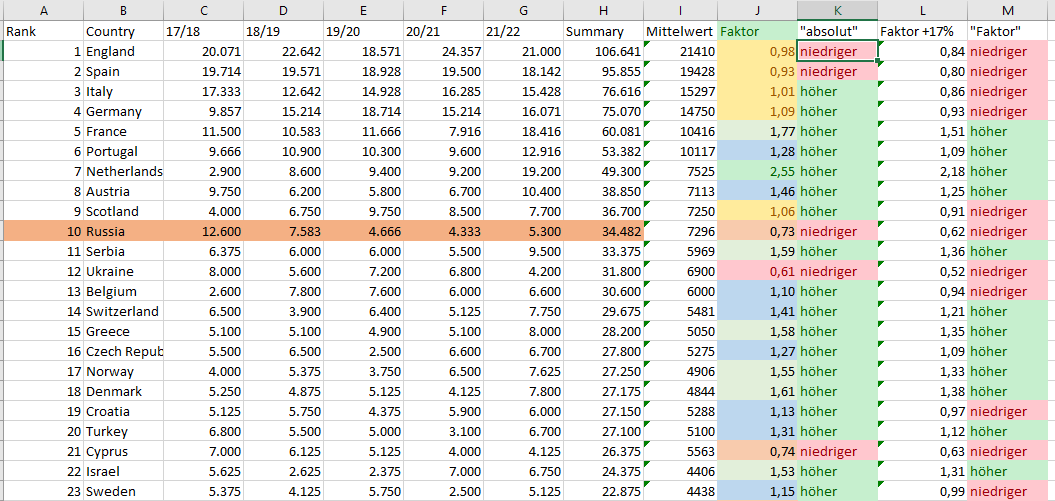
Task: Click Spain's summary value 95.855
Action: tap(604, 71)
